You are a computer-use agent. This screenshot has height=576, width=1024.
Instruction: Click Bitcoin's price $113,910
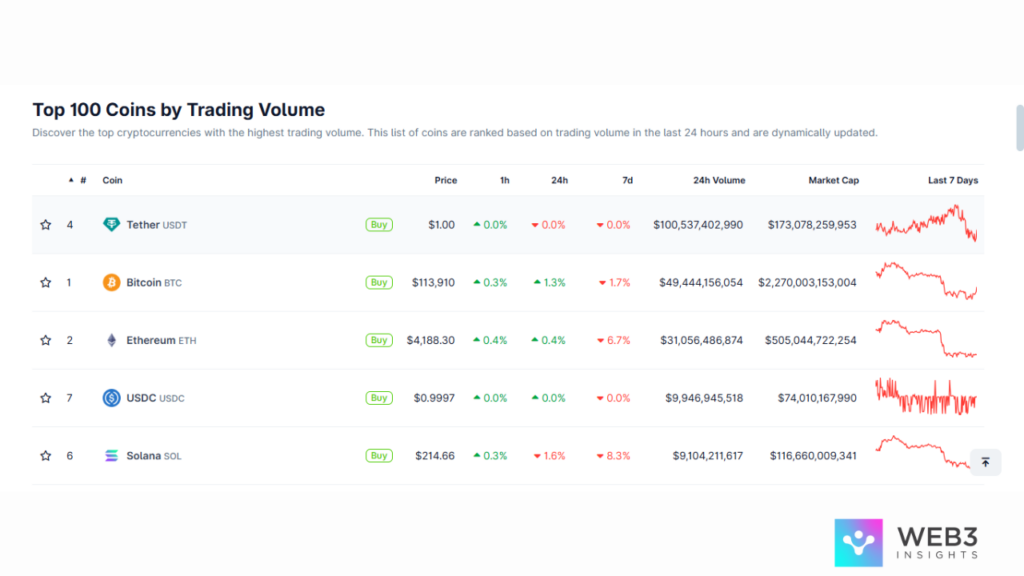pos(434,283)
